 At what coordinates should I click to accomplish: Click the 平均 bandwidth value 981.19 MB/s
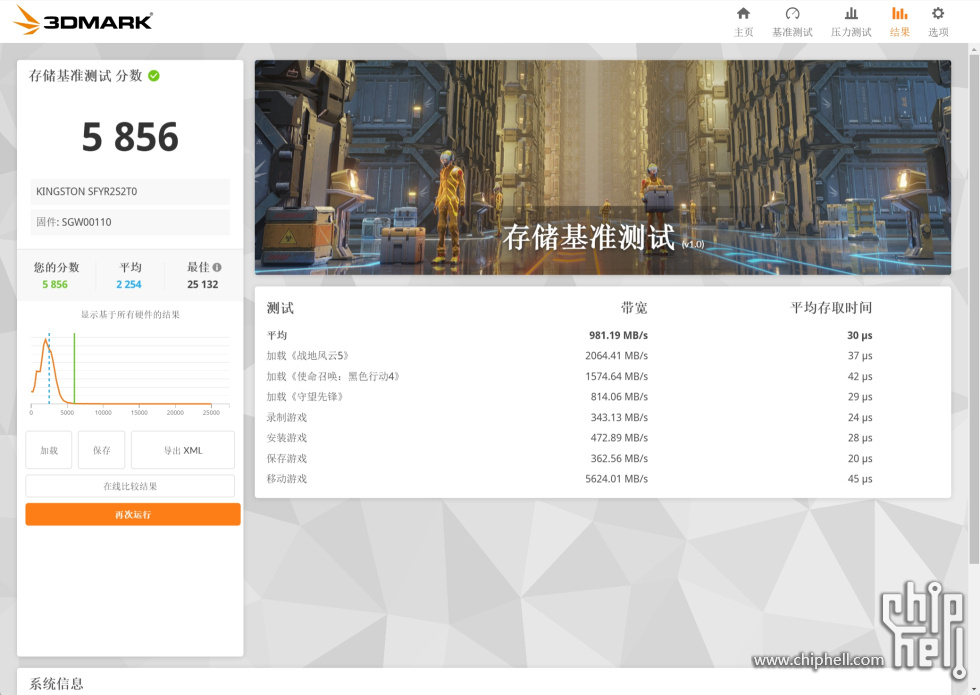tap(618, 335)
